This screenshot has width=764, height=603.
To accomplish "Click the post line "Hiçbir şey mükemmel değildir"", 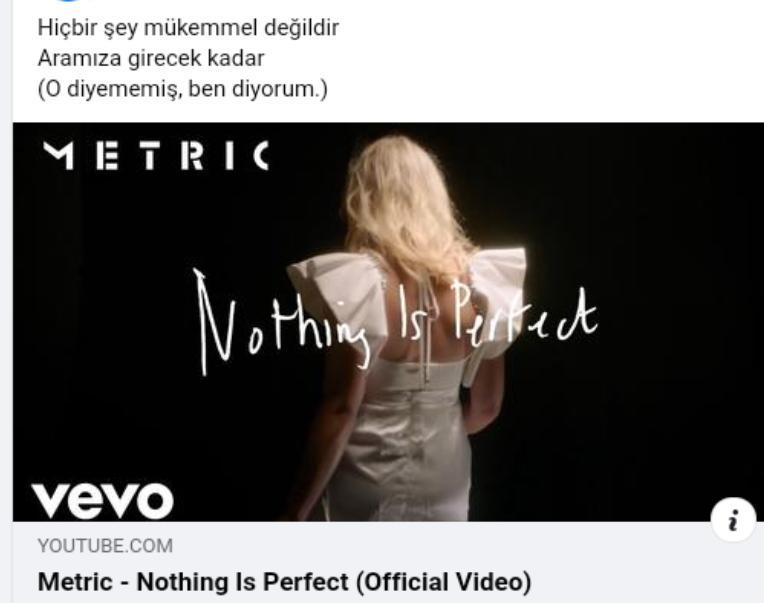I will click(188, 28).
